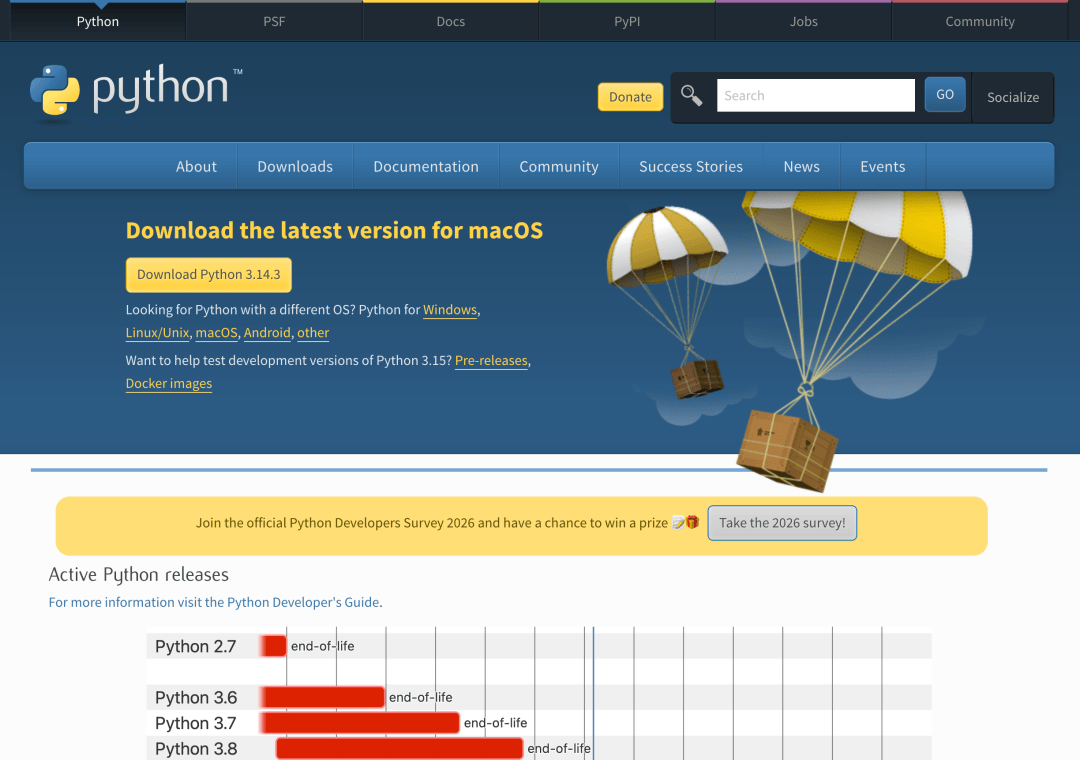1080x760 pixels.
Task: Click the 'Python 3.6' chart label
Action: click(196, 697)
